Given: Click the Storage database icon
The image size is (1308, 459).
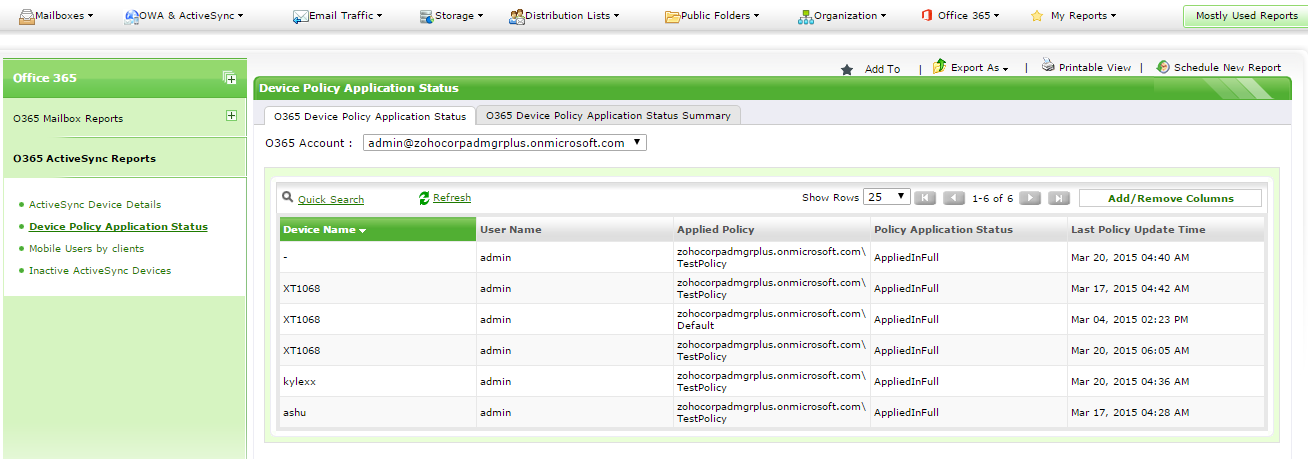Looking at the screenshot, I should 426,17.
